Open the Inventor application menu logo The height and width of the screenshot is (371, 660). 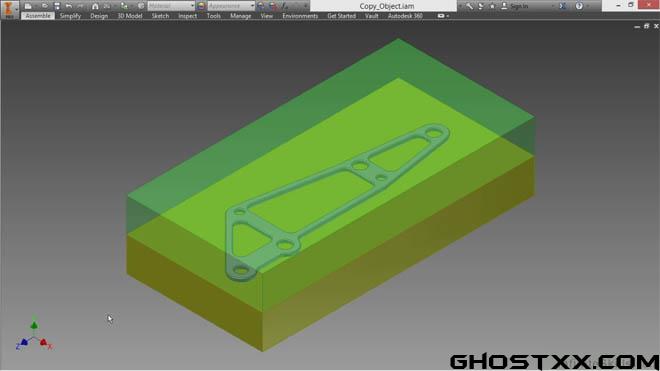pyautogui.click(x=8, y=8)
